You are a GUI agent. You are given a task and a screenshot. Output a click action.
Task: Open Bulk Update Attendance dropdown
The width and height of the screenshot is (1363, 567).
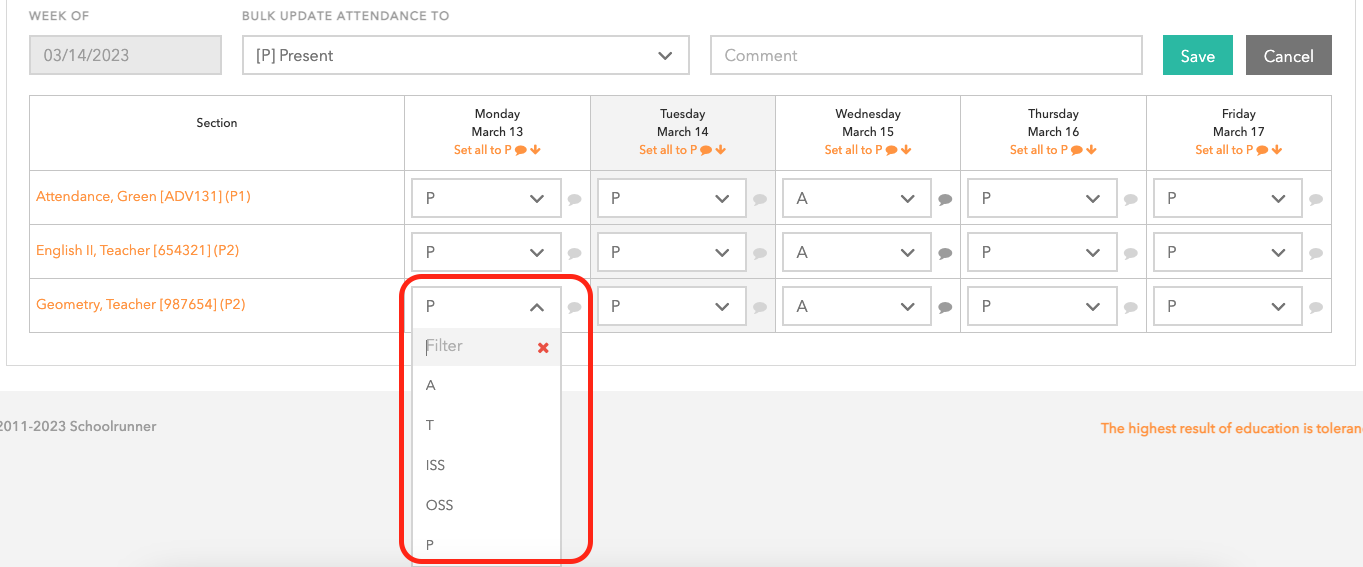(465, 56)
